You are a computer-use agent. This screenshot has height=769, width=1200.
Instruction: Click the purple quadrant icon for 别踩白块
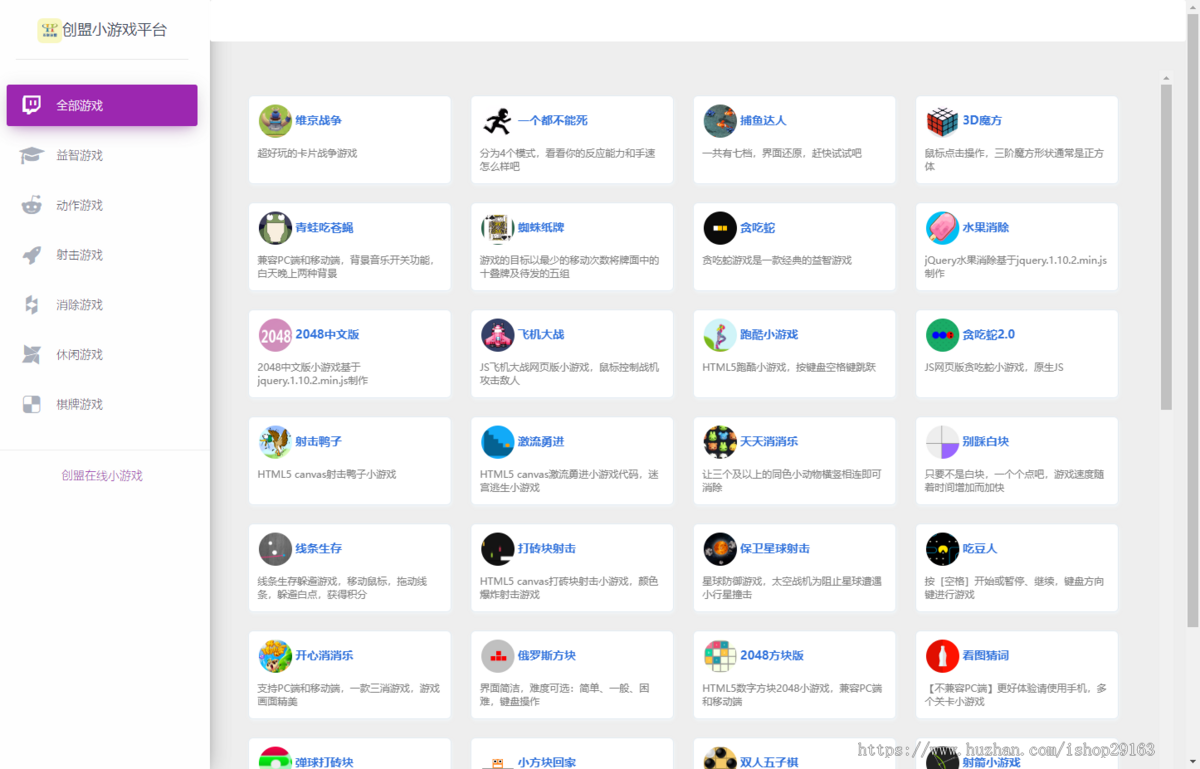pyautogui.click(x=942, y=442)
